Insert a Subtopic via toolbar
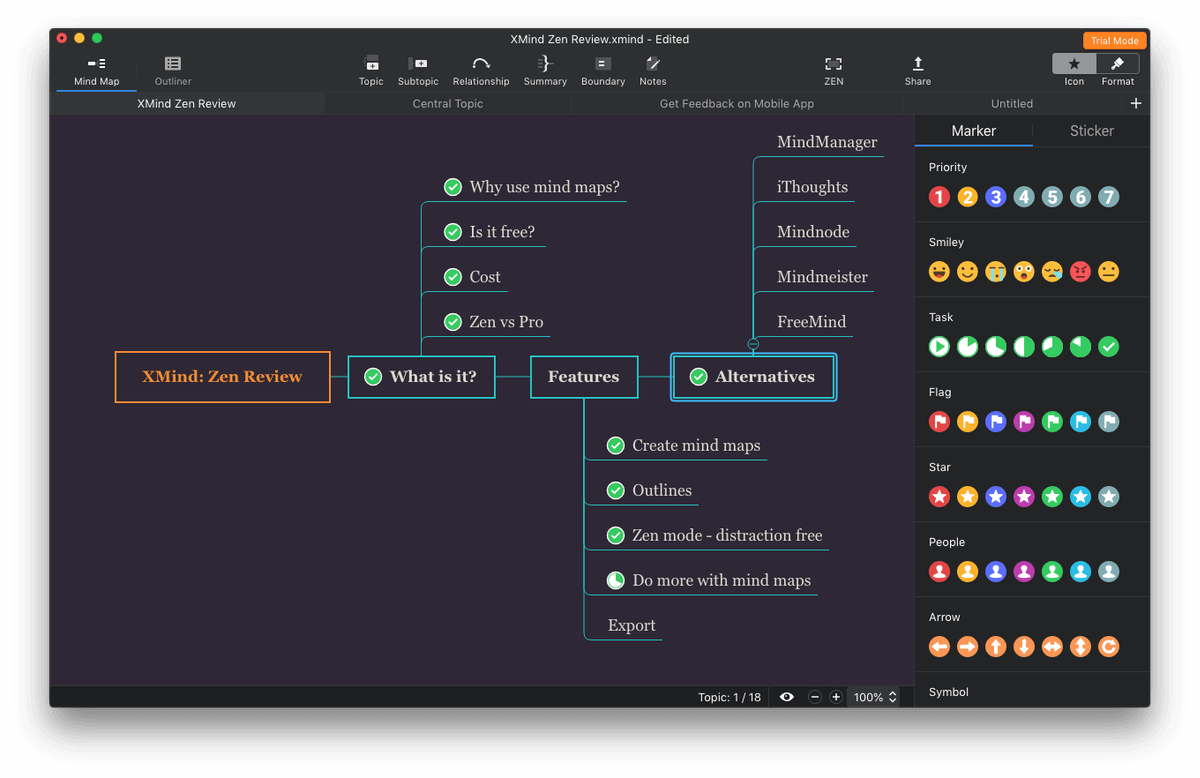1200x778 pixels. coord(418,71)
